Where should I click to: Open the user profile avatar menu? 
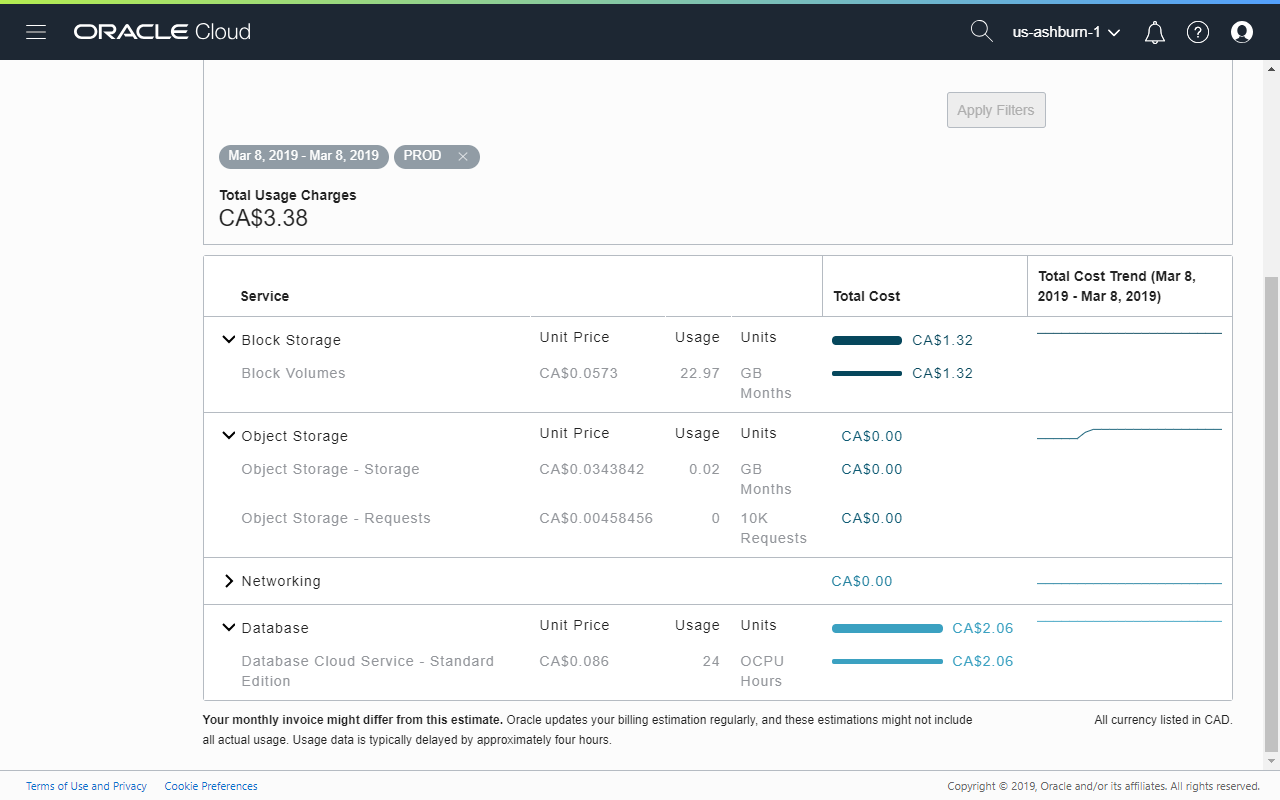(x=1242, y=33)
